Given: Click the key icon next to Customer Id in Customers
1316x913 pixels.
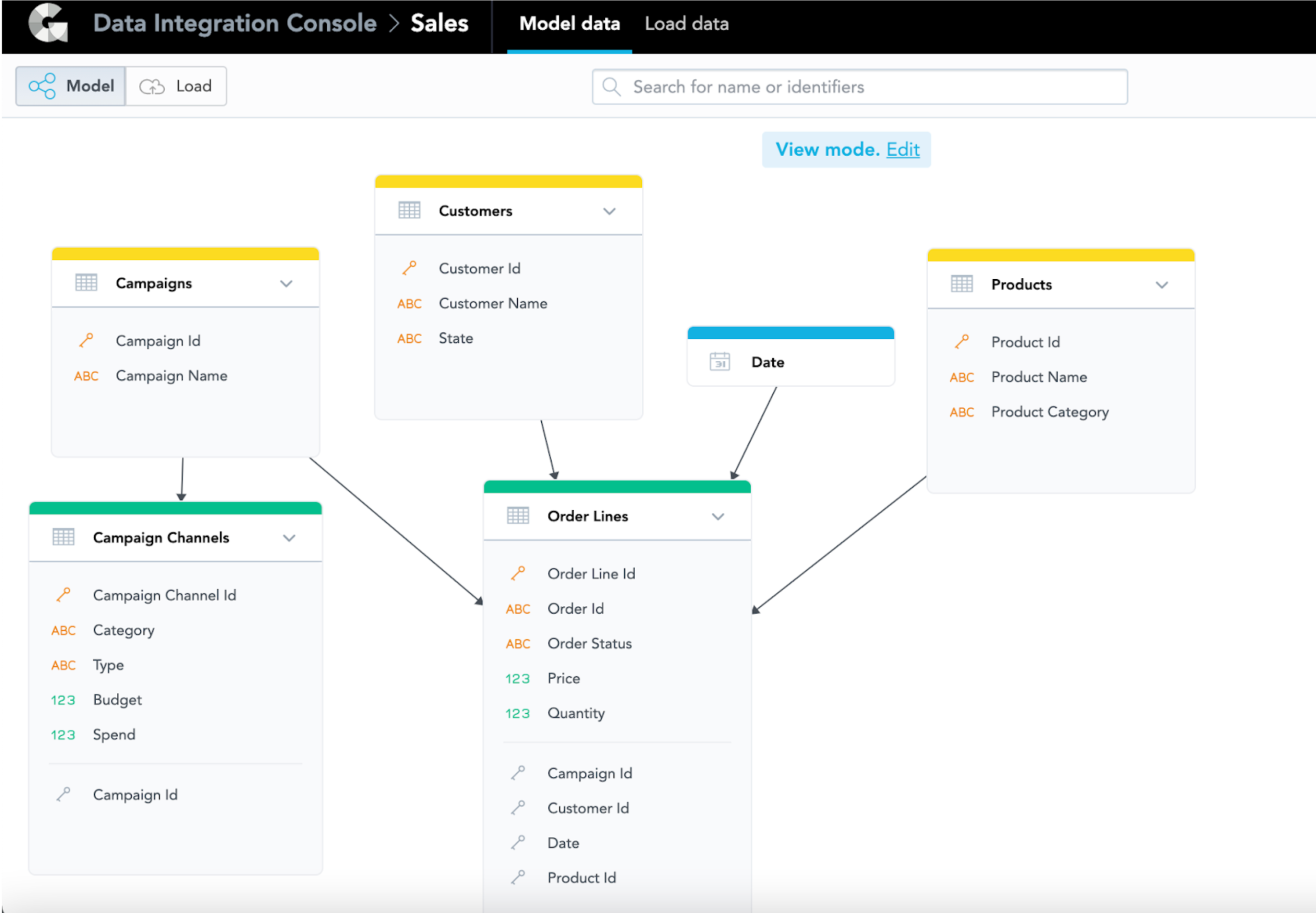Looking at the screenshot, I should pyautogui.click(x=408, y=268).
